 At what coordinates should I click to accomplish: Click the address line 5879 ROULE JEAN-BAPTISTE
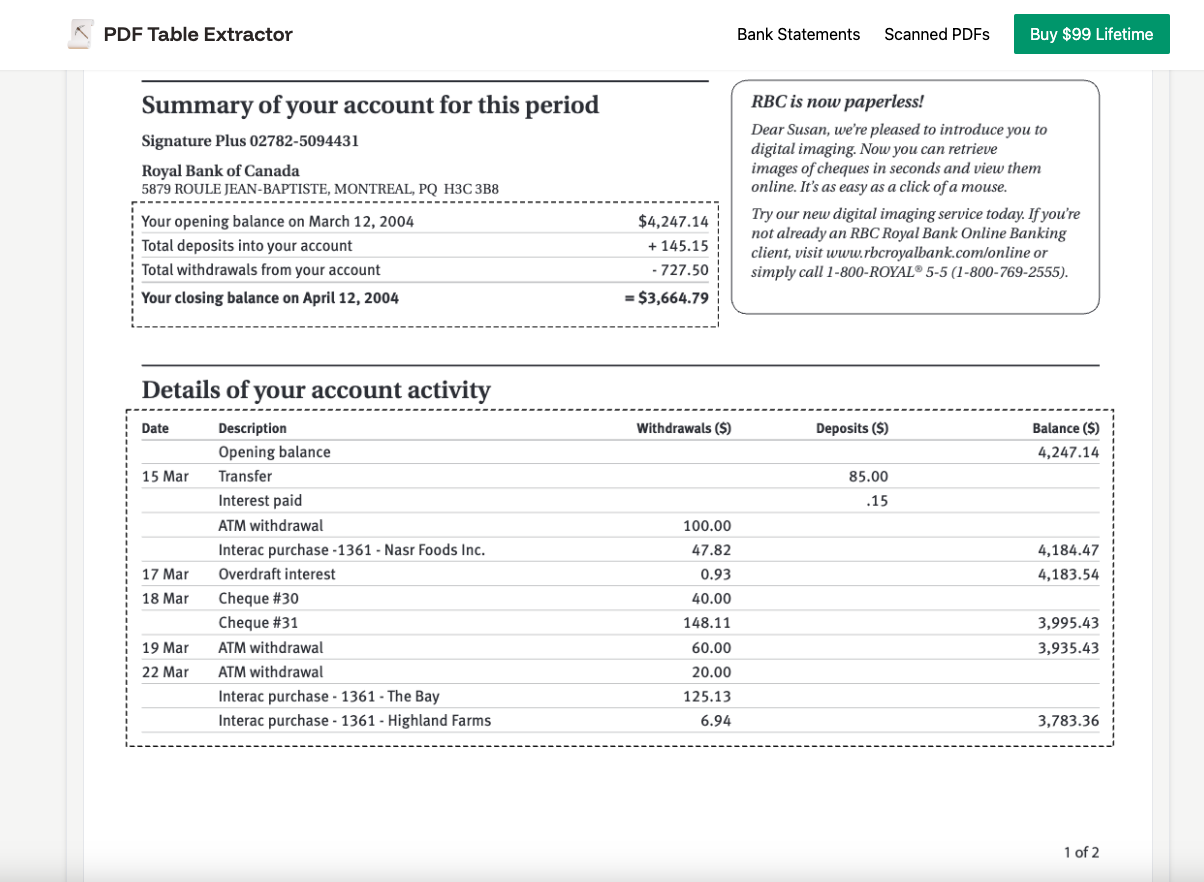point(320,188)
